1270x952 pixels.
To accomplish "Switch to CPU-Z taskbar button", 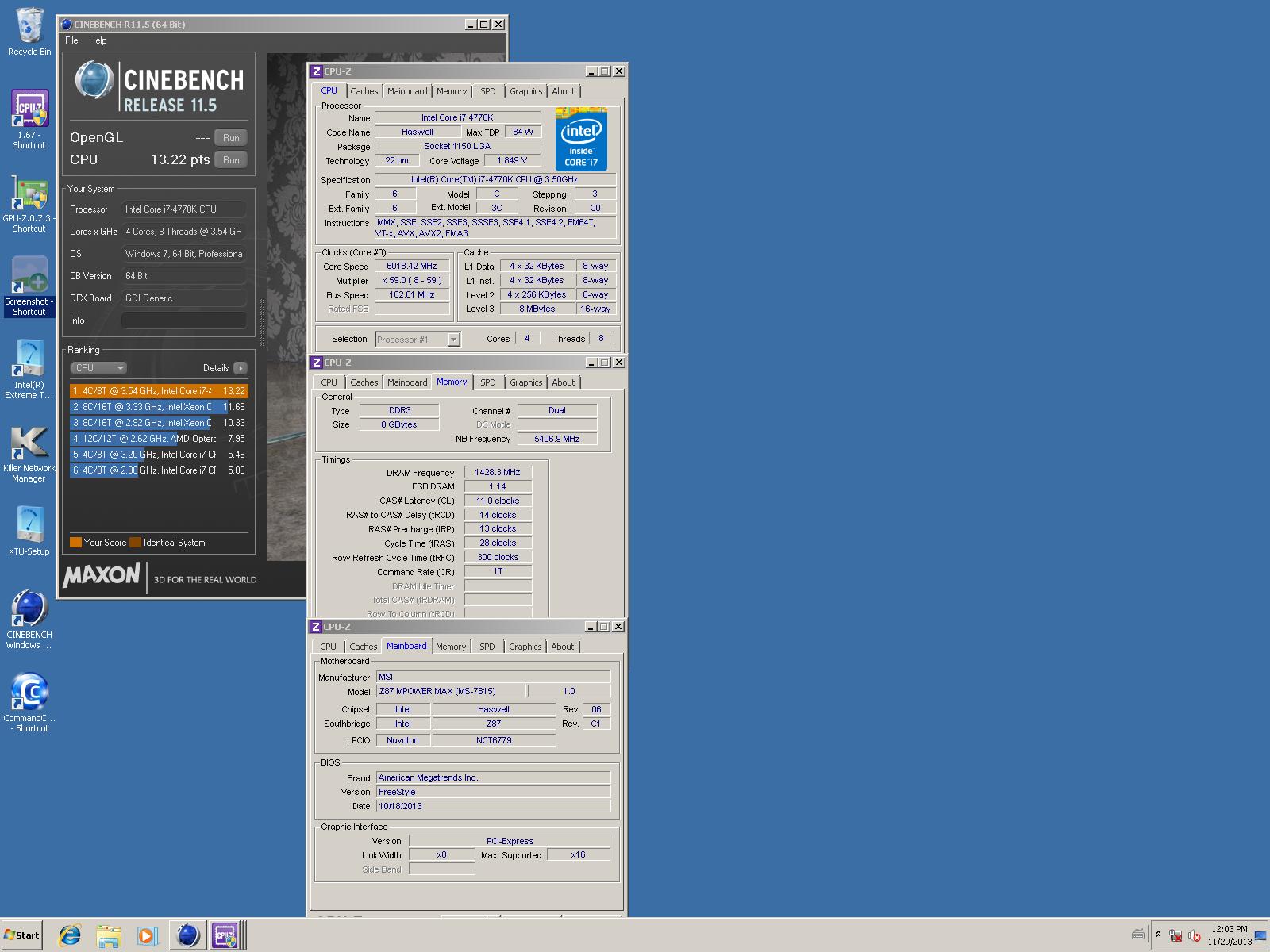I will (x=225, y=935).
